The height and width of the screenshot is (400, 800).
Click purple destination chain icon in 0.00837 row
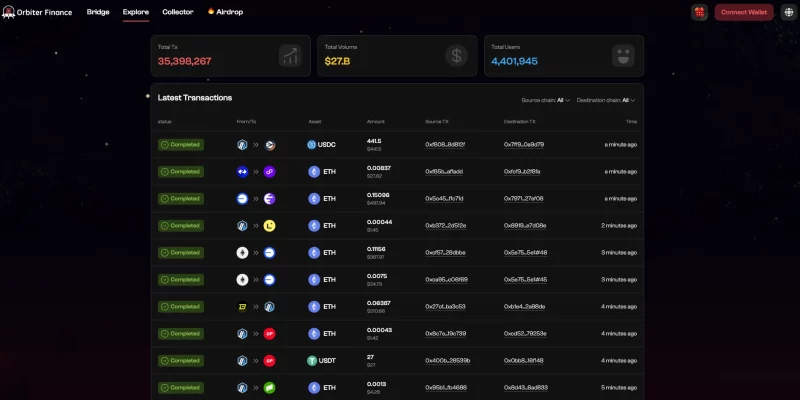tap(269, 172)
